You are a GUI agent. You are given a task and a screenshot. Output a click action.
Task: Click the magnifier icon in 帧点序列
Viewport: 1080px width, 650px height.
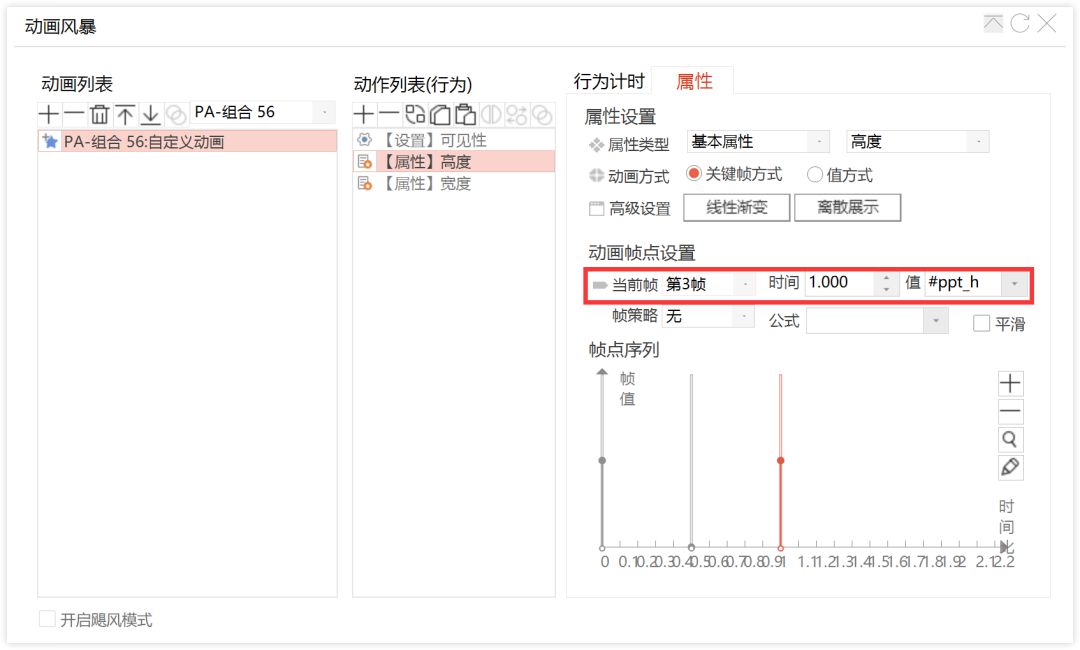coord(1010,439)
